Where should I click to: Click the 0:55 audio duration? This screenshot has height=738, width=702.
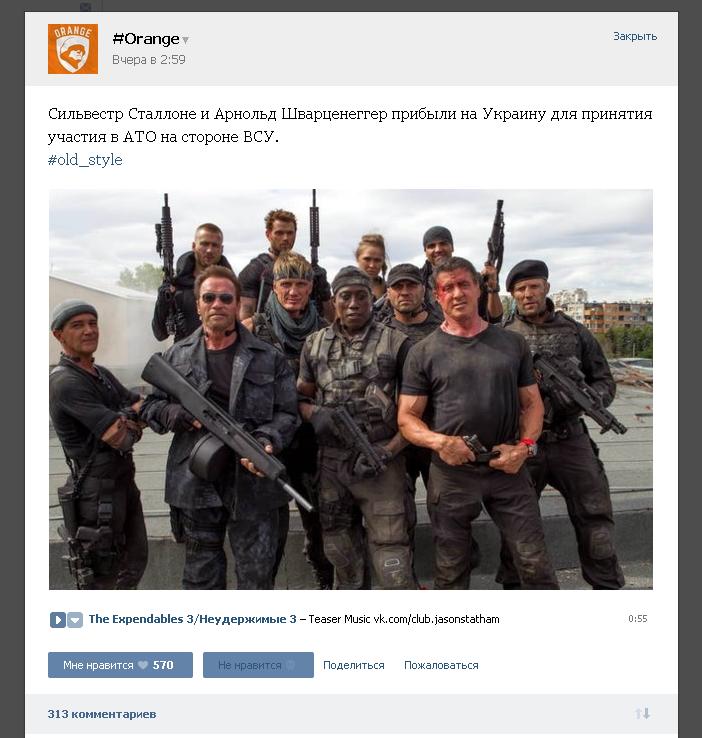tap(638, 618)
